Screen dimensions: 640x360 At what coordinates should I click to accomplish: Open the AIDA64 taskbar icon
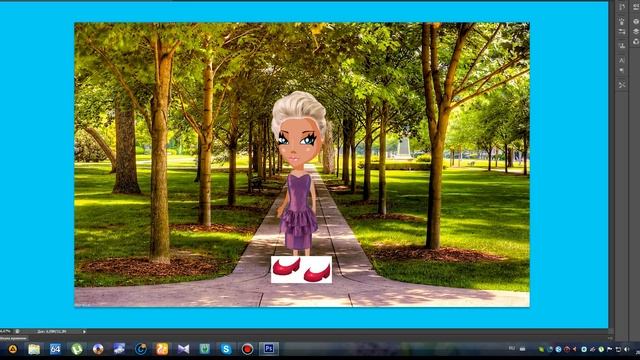point(55,349)
